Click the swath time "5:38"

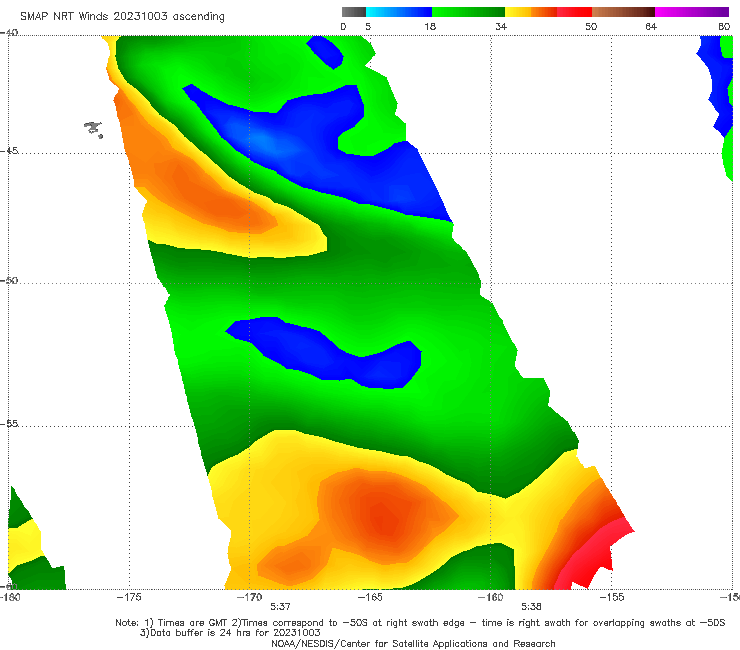[x=531, y=607]
